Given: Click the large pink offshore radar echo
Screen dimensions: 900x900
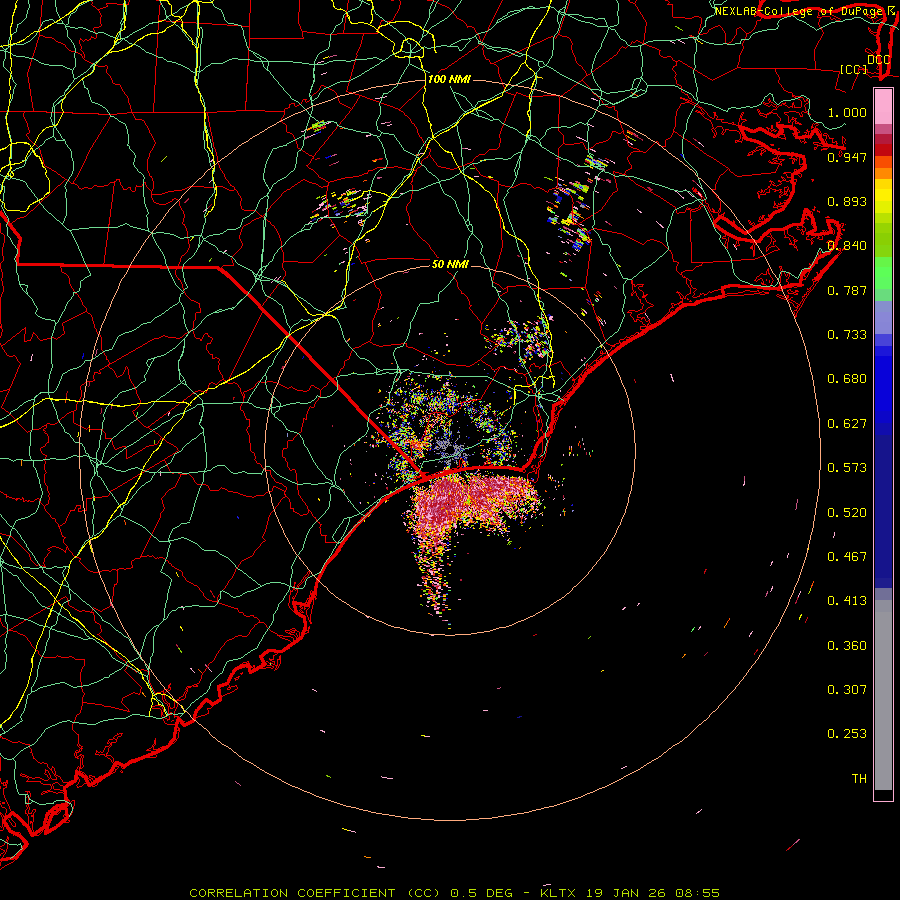Looking at the screenshot, I should click(x=471, y=502).
